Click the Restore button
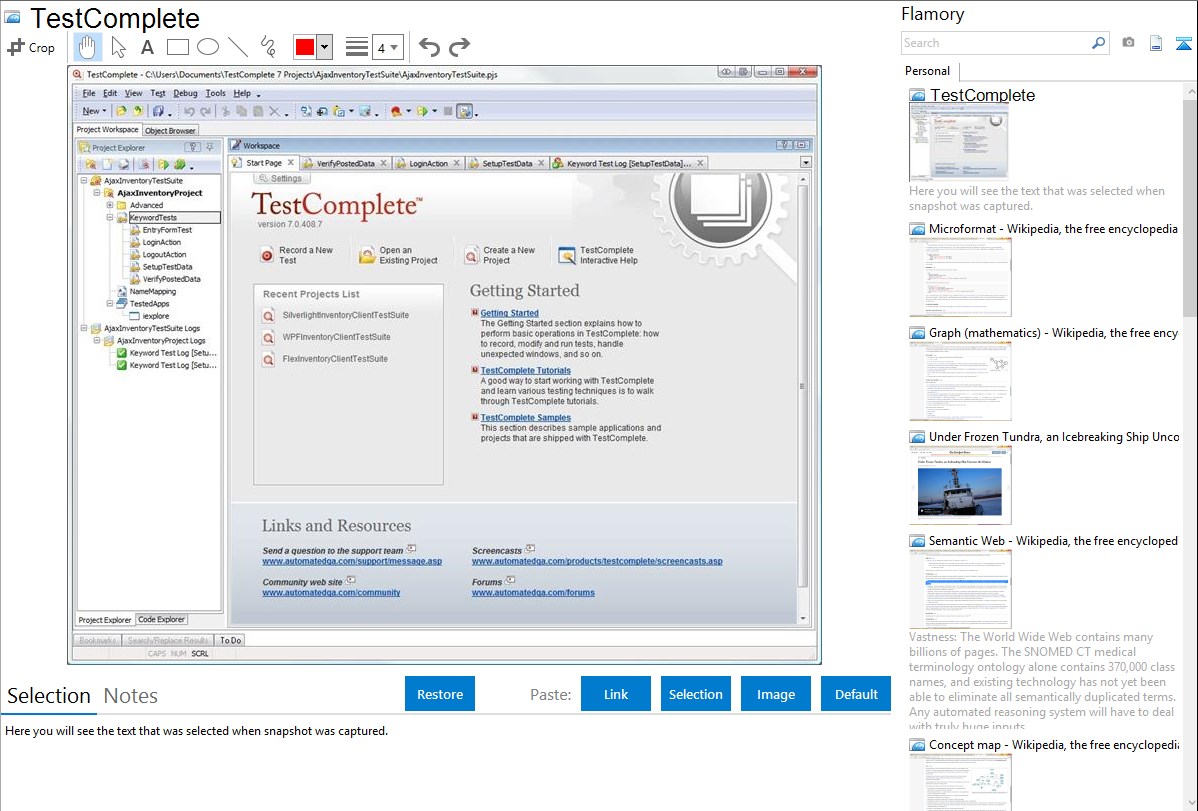The width and height of the screenshot is (1198, 811). (440, 694)
